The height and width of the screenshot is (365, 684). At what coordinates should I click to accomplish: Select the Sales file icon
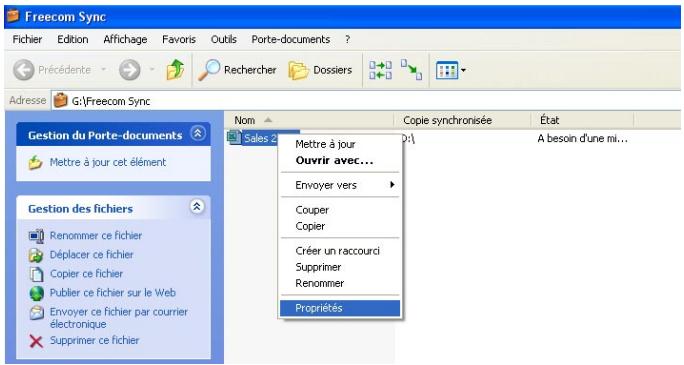tap(234, 138)
